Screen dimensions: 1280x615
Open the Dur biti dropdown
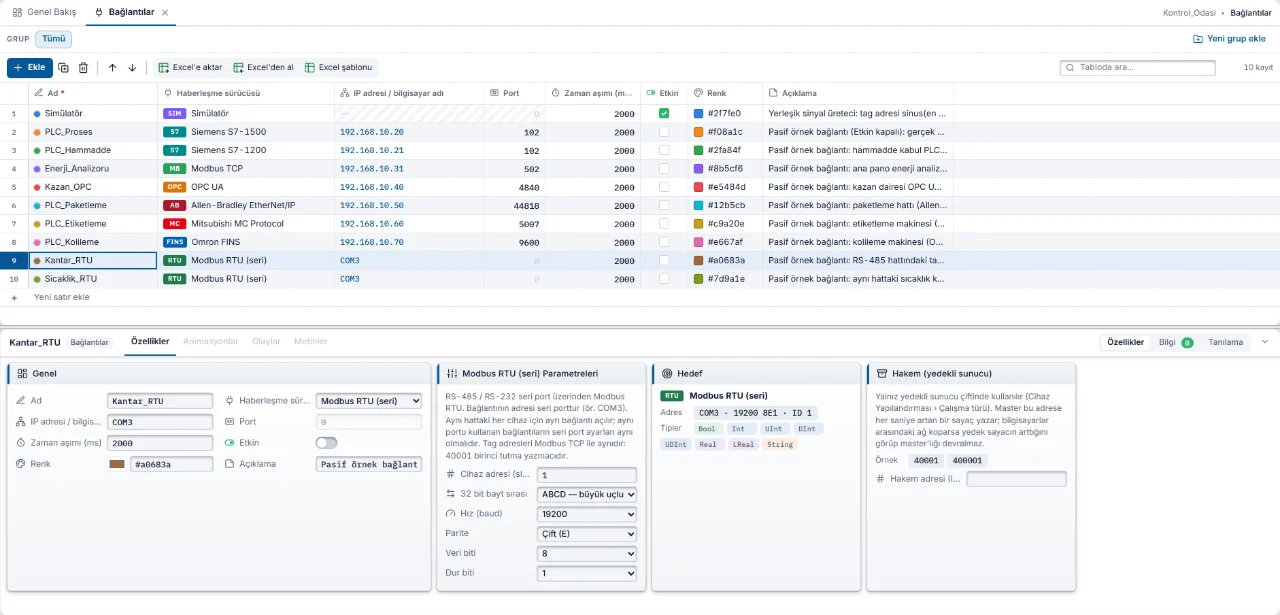point(587,574)
